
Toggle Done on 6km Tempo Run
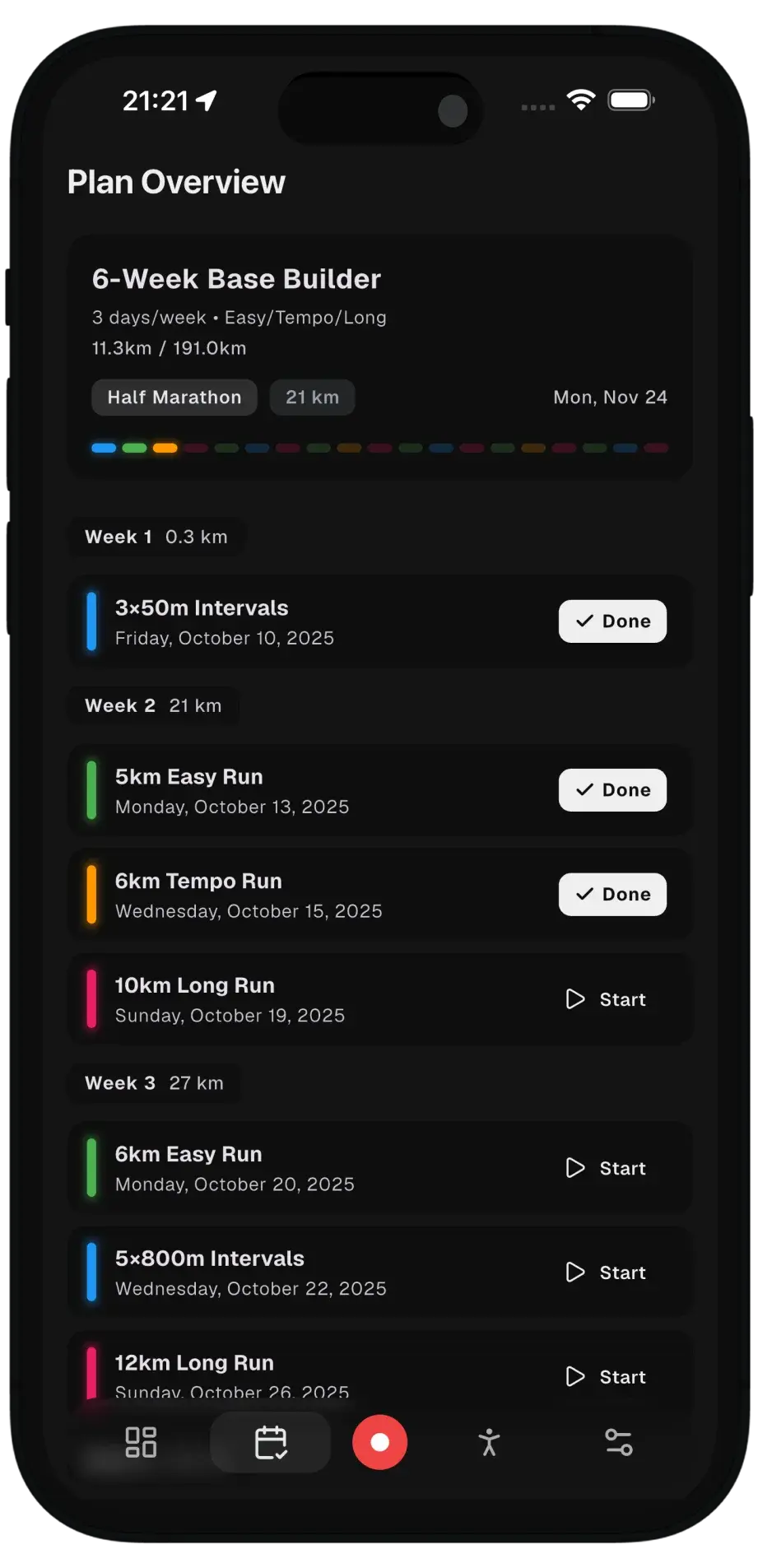612,895
